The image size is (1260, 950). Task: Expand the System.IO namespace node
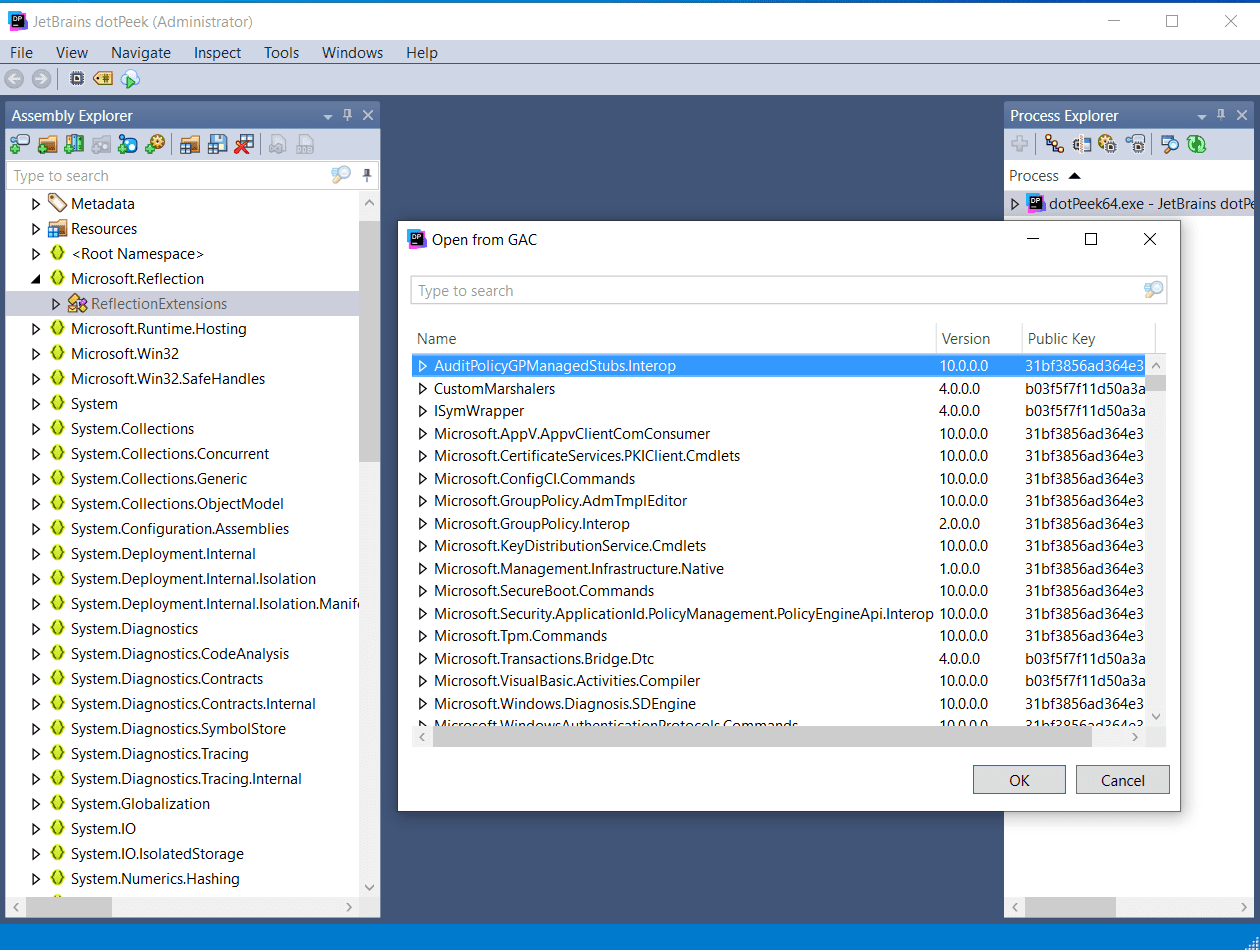(36, 829)
